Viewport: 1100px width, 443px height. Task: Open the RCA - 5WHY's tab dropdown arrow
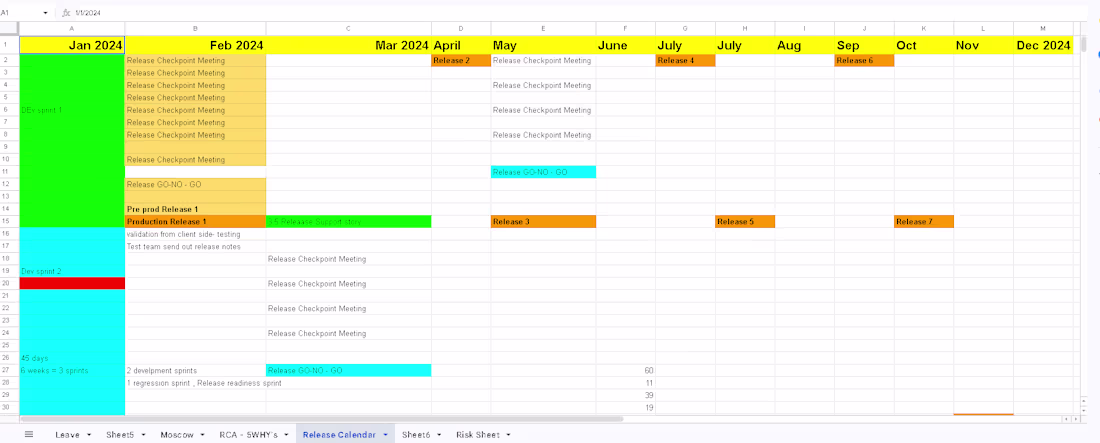coord(286,435)
